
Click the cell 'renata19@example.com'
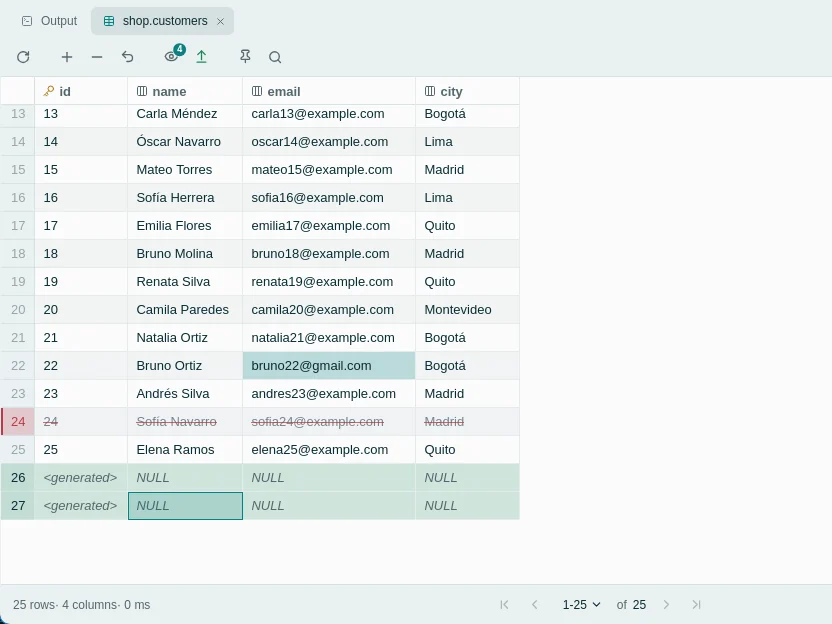tap(329, 282)
